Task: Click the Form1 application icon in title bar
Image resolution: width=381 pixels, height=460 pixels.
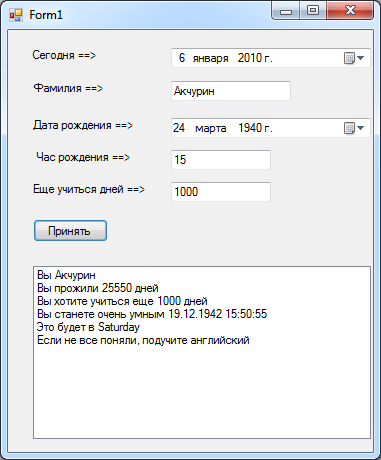Action: click(16, 15)
